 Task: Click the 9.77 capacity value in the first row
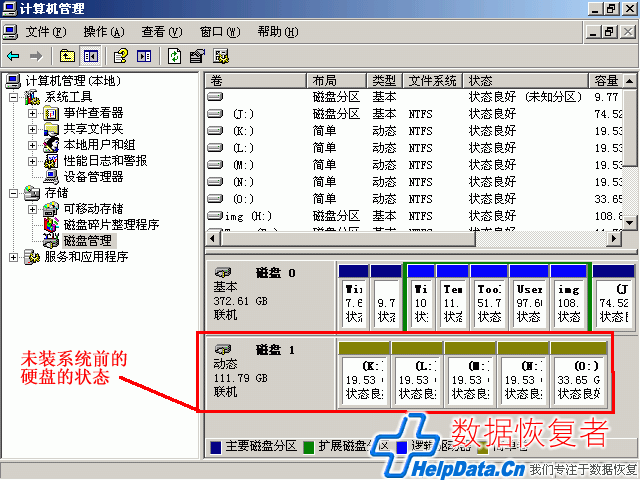[607, 97]
